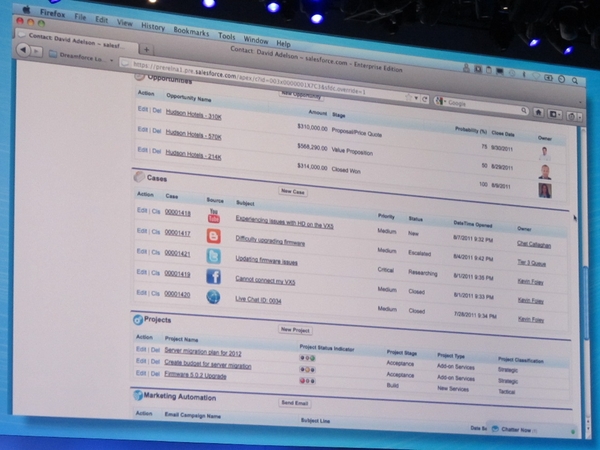
Task: Open the Window menu
Action: (x=256, y=40)
